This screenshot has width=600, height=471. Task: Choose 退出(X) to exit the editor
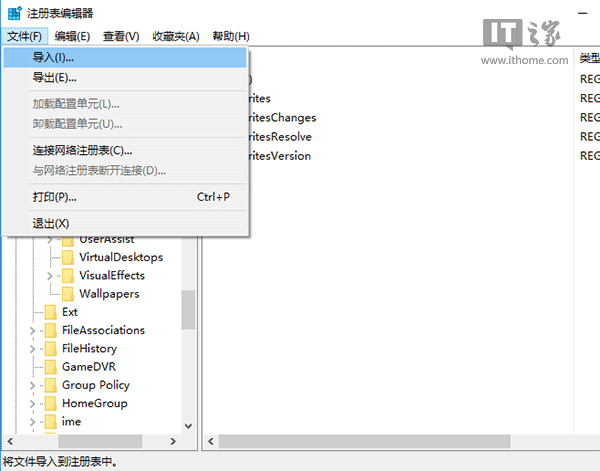click(51, 223)
